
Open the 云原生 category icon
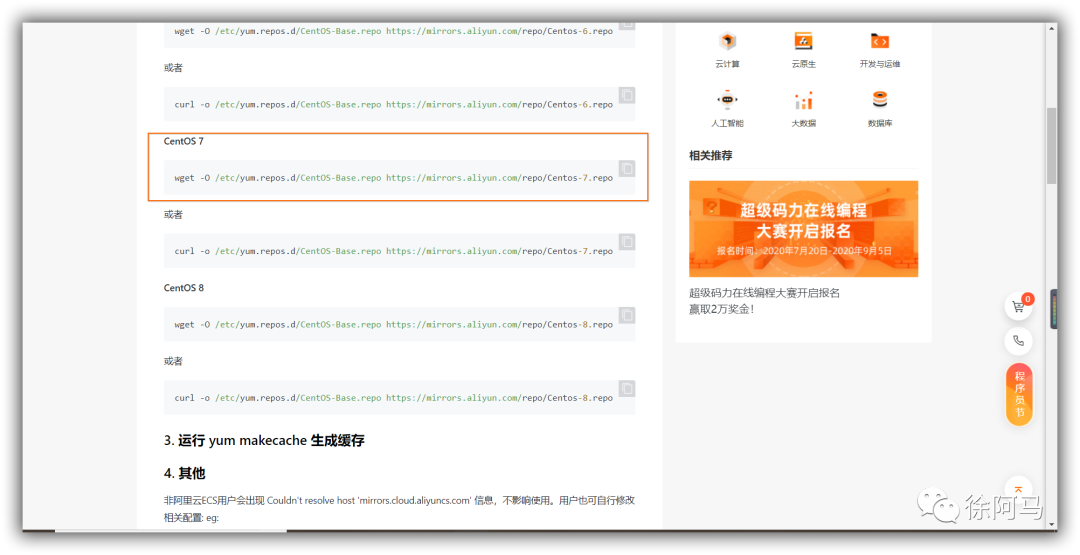coord(803,41)
